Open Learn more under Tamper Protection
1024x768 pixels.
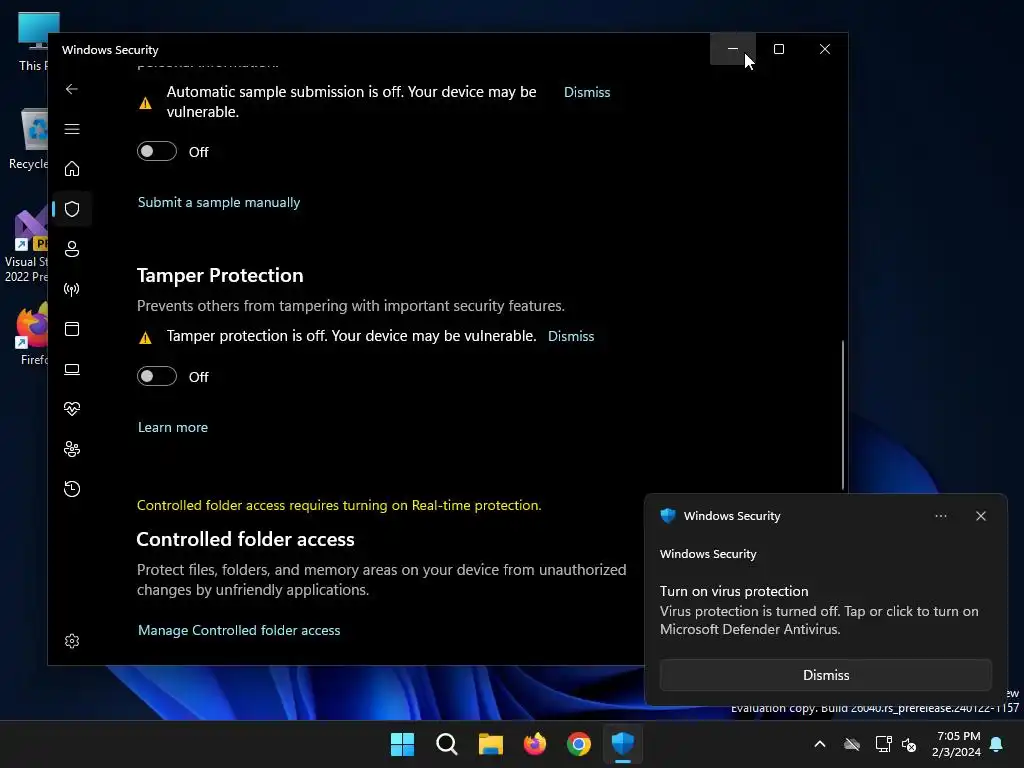172,427
